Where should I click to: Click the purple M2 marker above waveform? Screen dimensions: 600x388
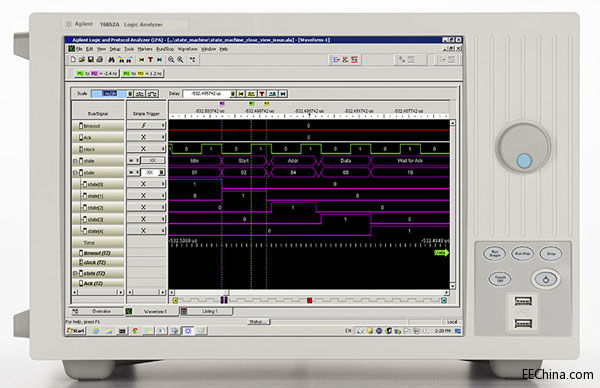[222, 103]
